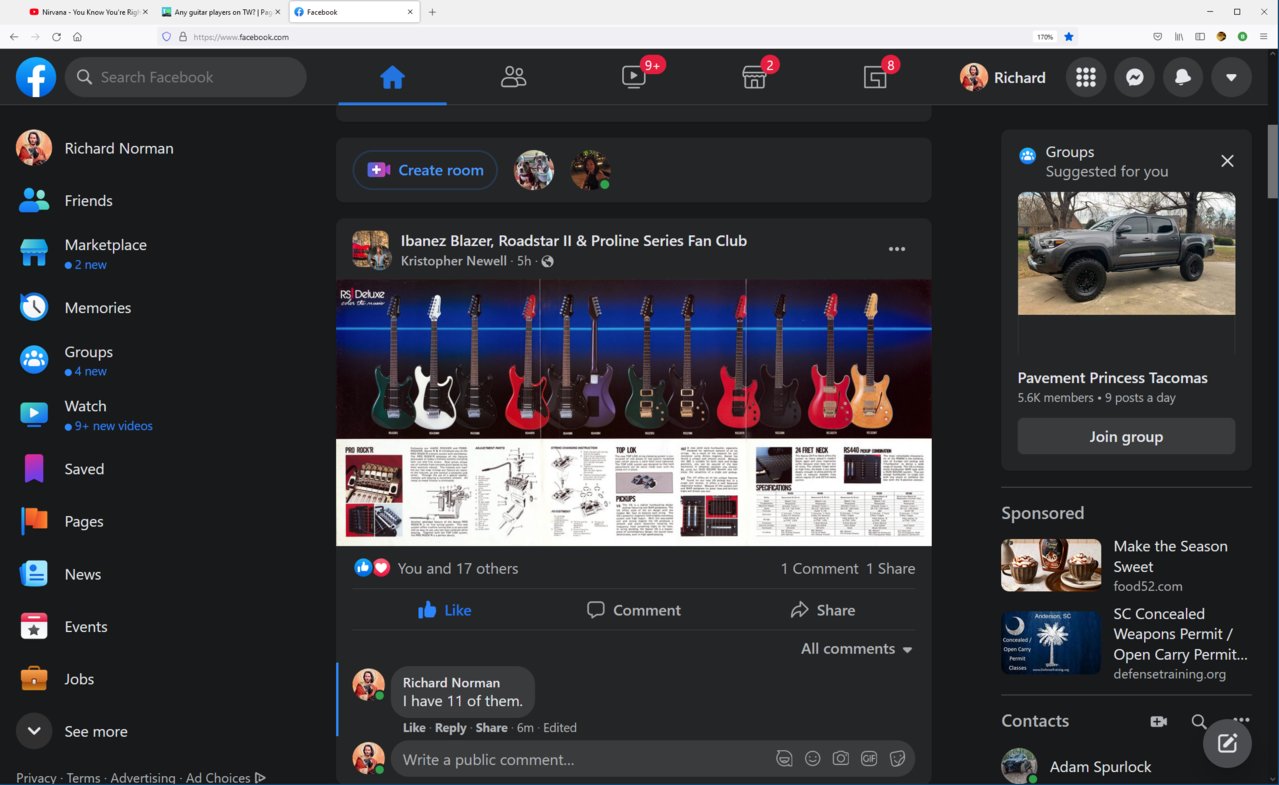Search contacts magnifier icon
This screenshot has width=1279, height=785.
coord(1199,721)
